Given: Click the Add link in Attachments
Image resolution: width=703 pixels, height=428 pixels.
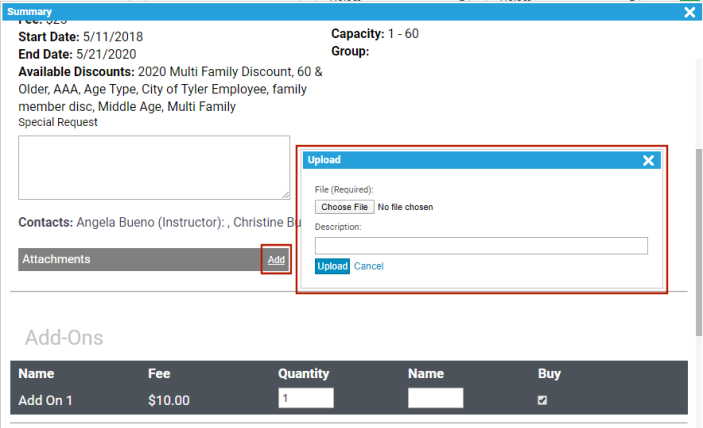Looking at the screenshot, I should coord(276,260).
